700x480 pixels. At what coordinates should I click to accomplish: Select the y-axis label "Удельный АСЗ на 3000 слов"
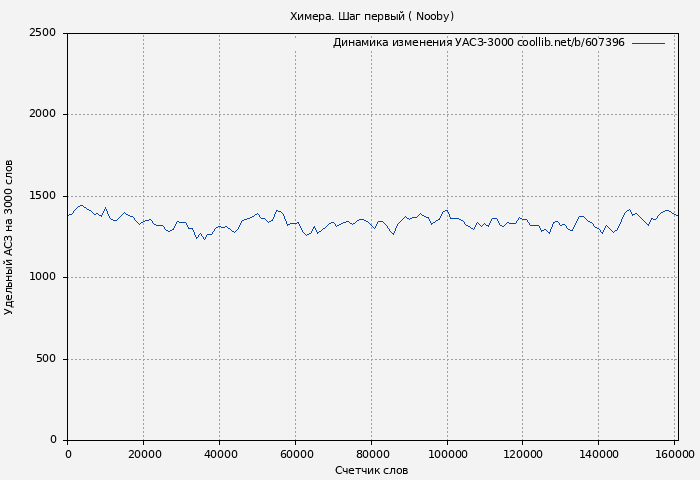tap(9, 237)
